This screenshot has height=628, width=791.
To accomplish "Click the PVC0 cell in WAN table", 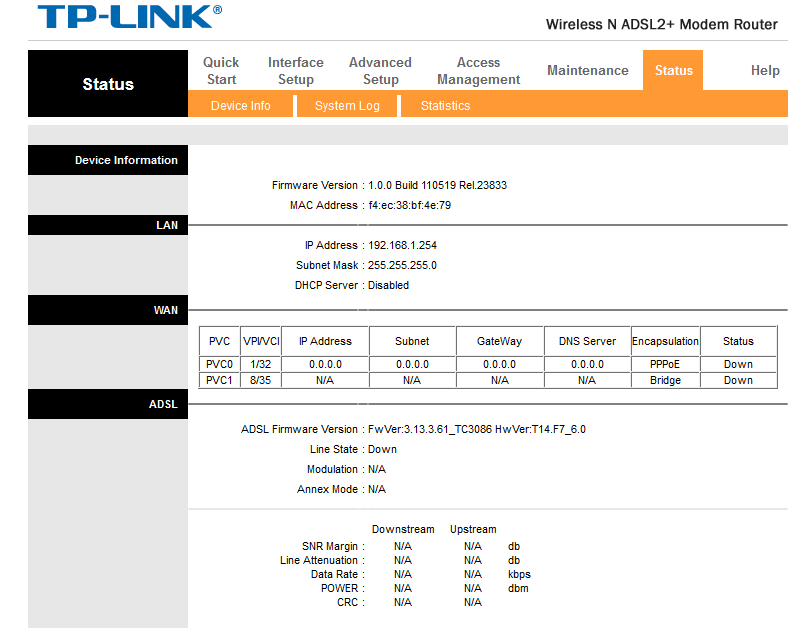I will pyautogui.click(x=219, y=365).
